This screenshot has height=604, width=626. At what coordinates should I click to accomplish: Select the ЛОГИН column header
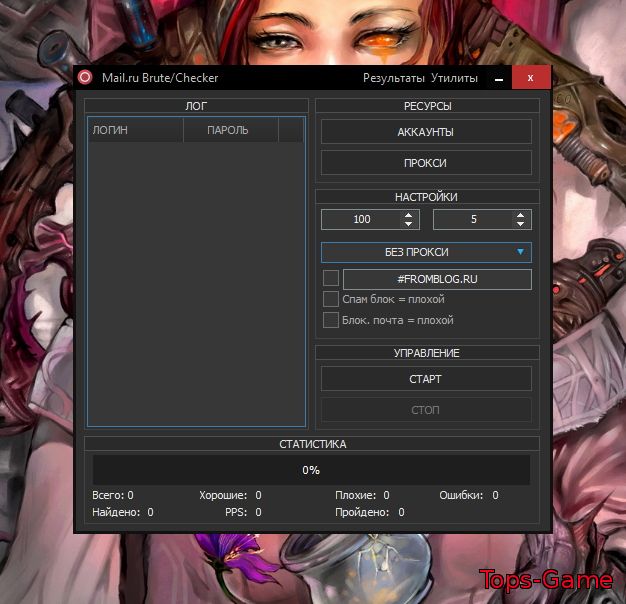click(x=134, y=130)
